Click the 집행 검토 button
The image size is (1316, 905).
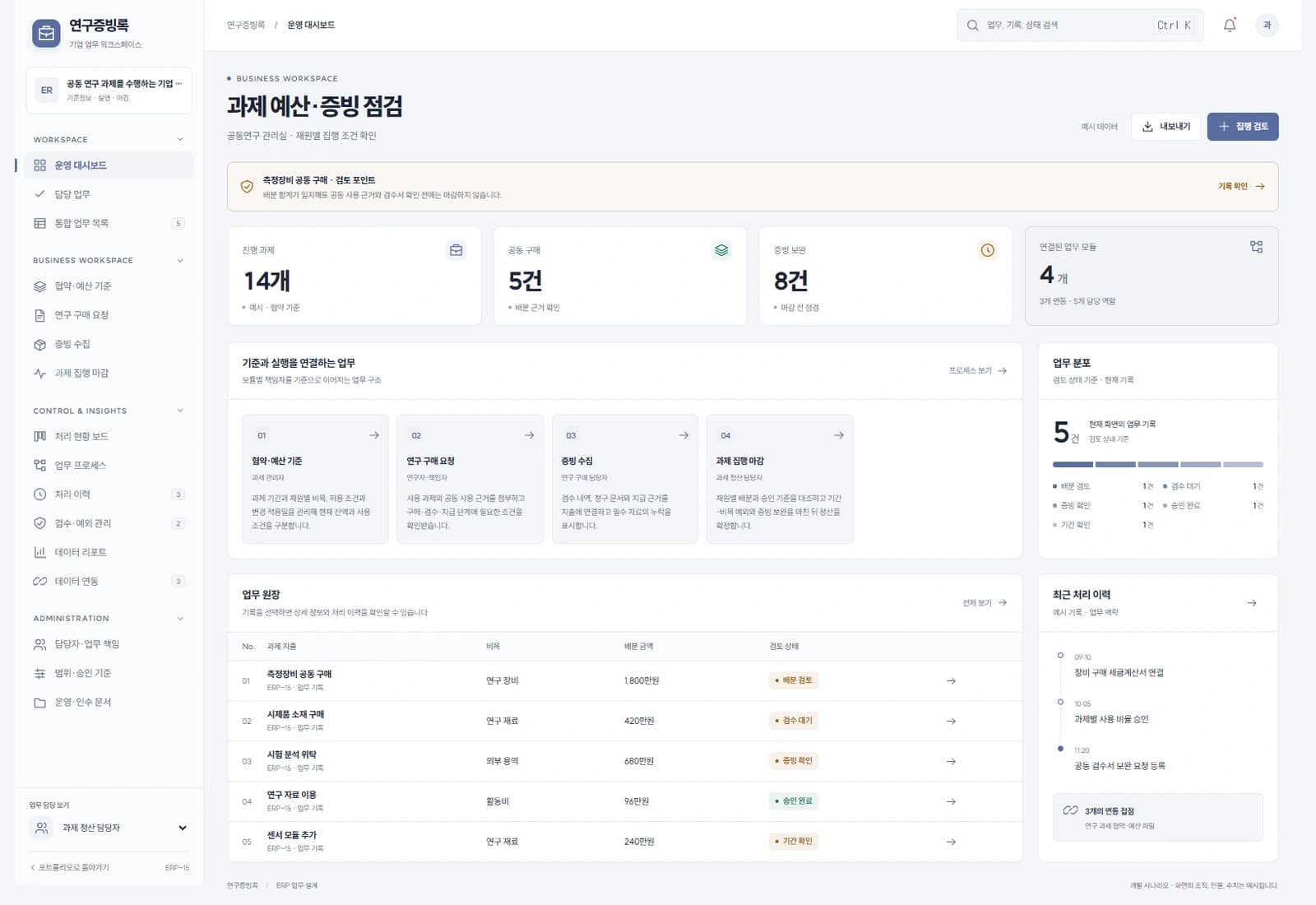coord(1243,127)
